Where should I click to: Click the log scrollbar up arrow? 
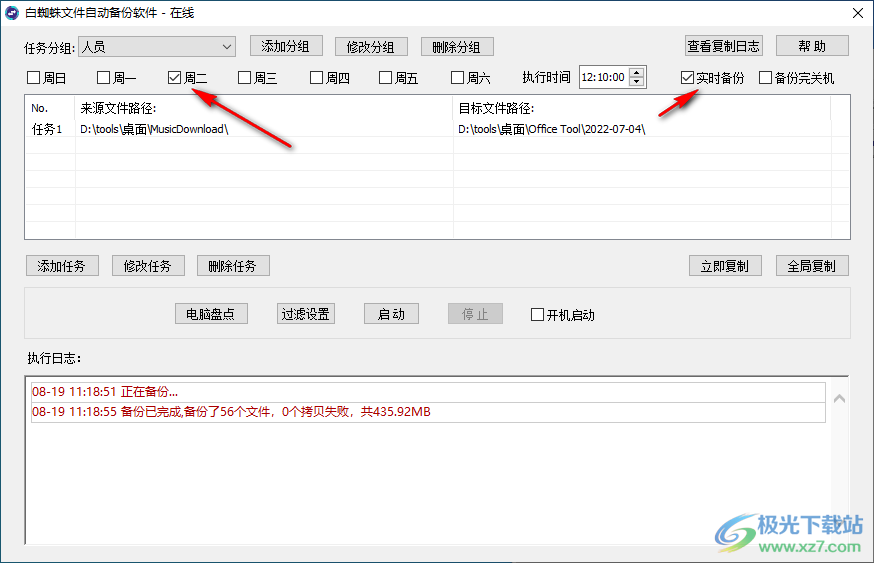point(839,398)
